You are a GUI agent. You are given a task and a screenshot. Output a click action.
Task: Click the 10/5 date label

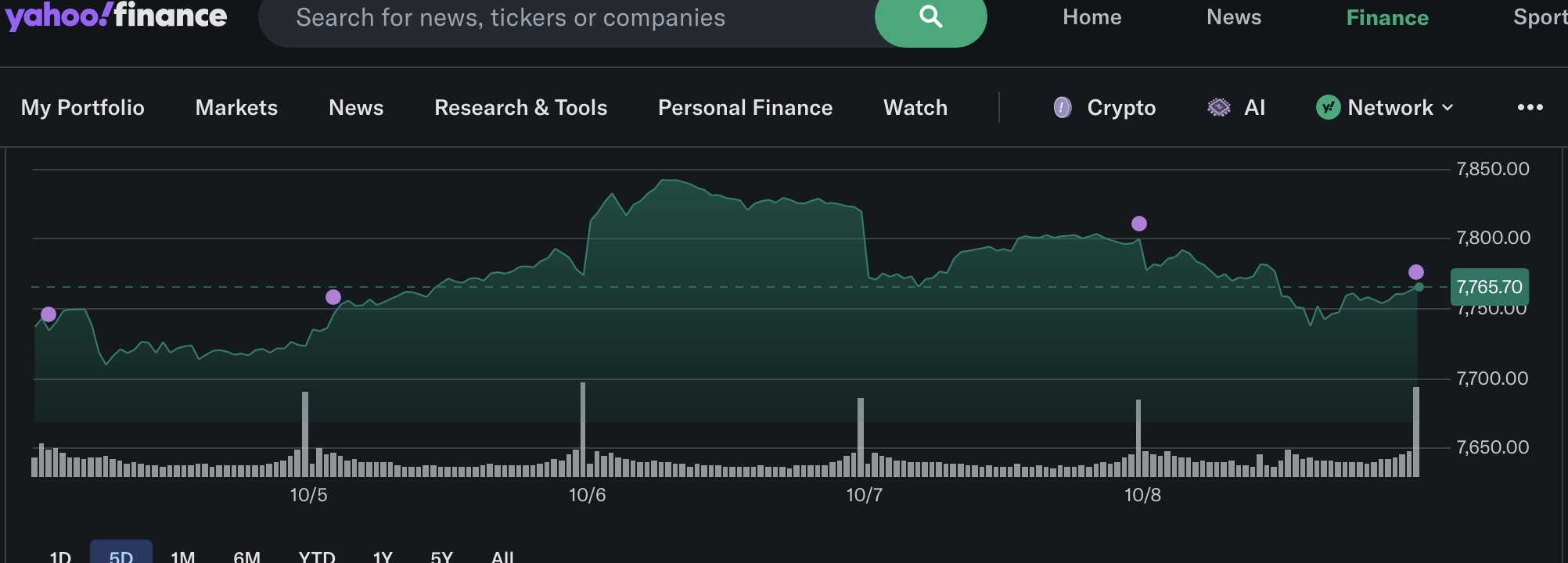(308, 495)
